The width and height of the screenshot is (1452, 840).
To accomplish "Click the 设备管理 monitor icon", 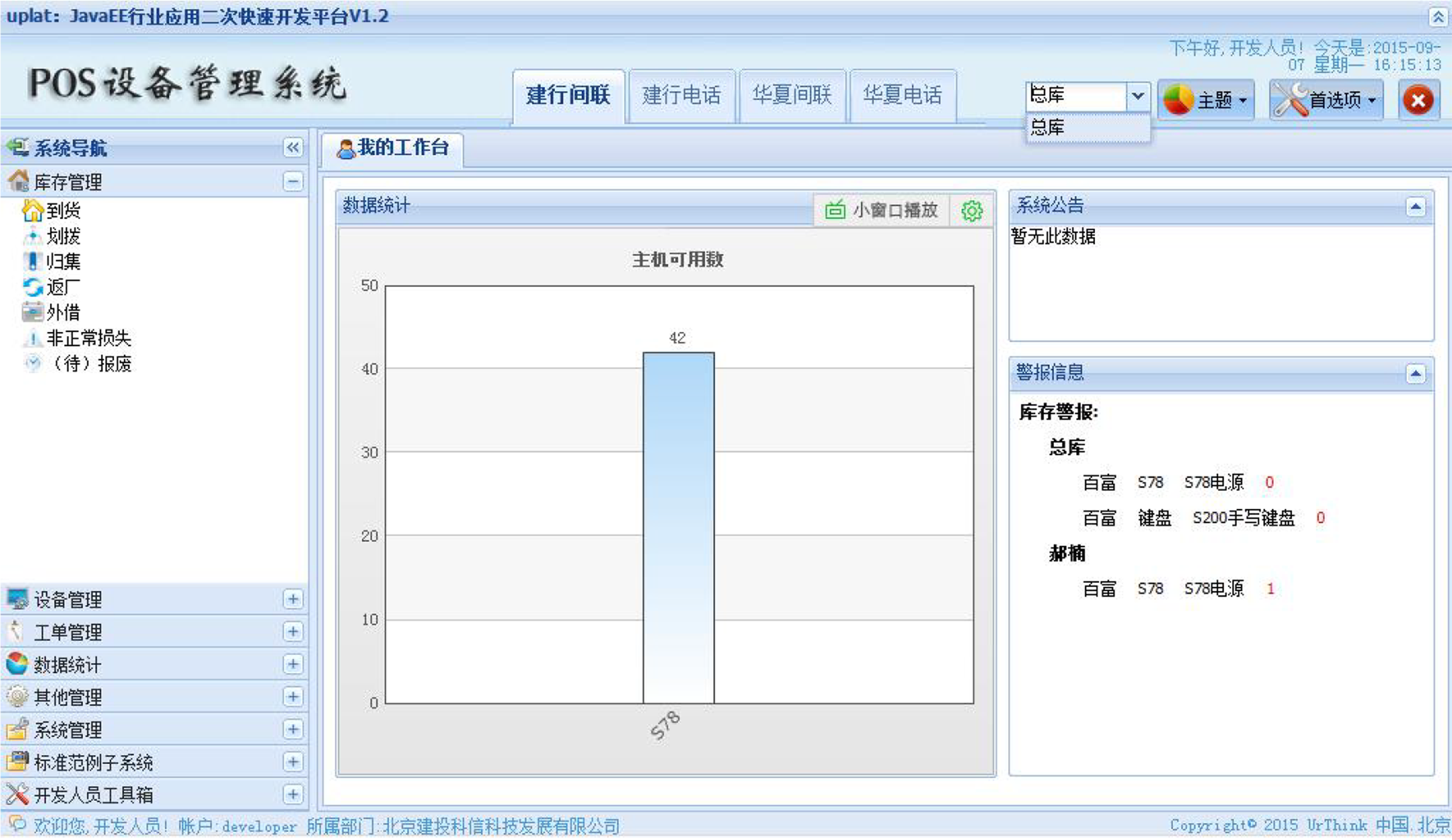I will (x=17, y=599).
